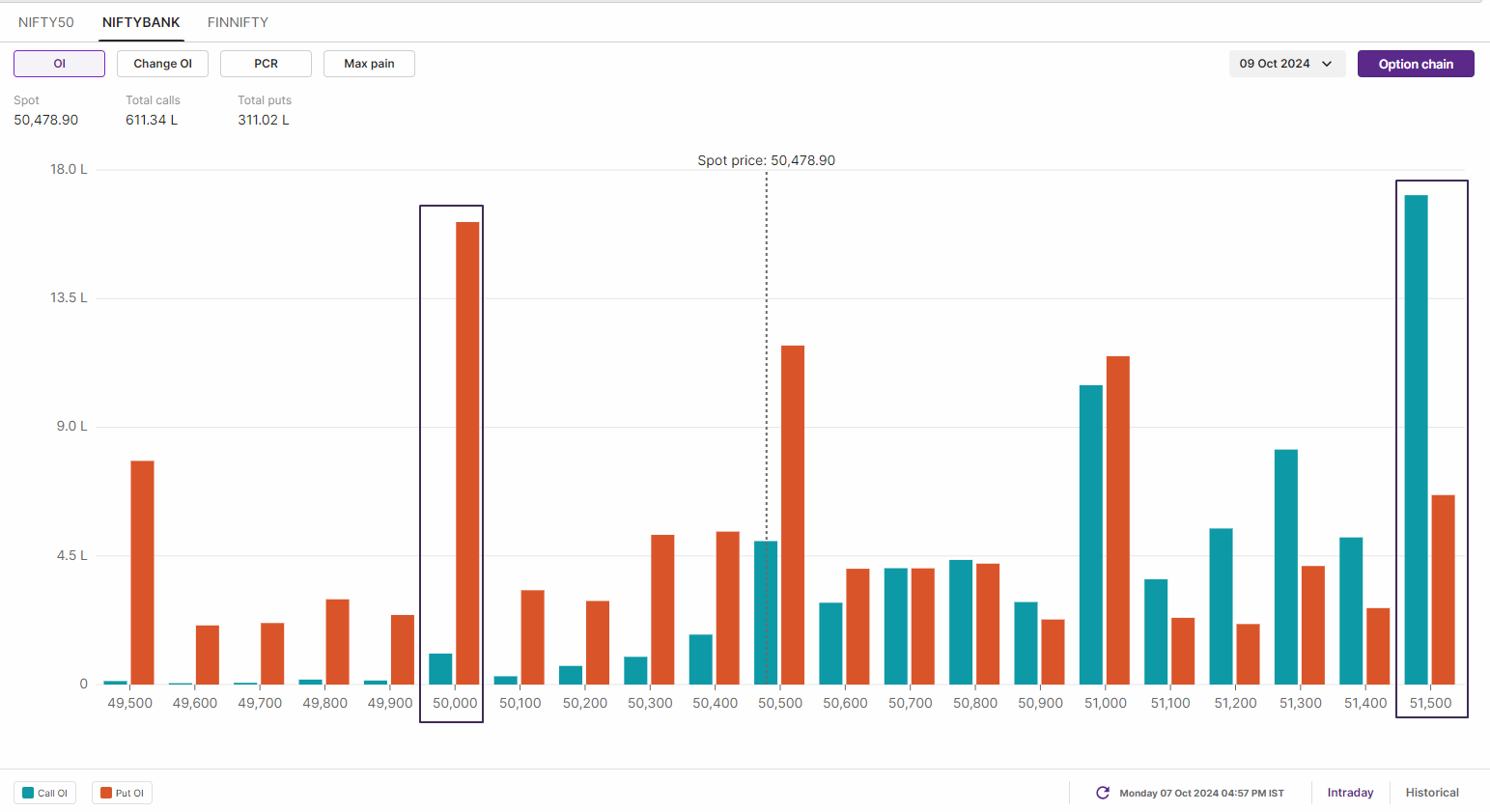The height and width of the screenshot is (812, 1490).
Task: Click the refresh icon beside the timestamp
Action: [1102, 793]
